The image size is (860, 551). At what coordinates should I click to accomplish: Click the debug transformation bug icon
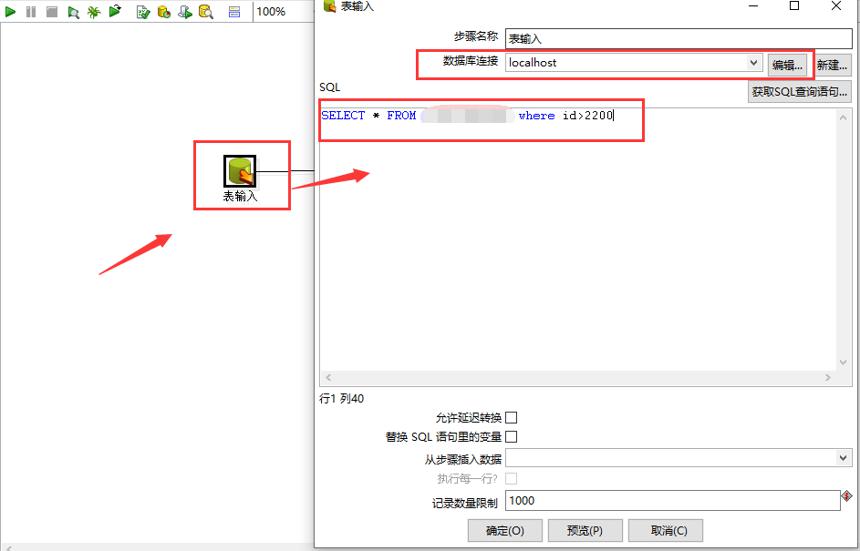94,12
